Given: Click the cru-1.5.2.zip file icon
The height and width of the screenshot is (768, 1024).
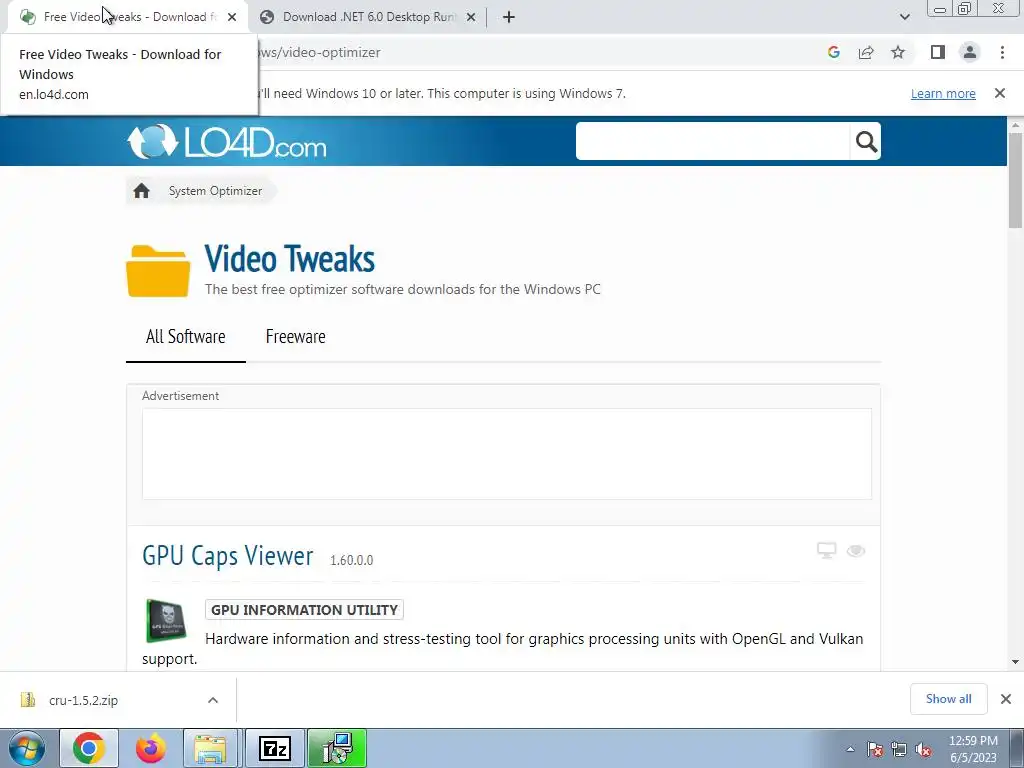Looking at the screenshot, I should tap(27, 700).
